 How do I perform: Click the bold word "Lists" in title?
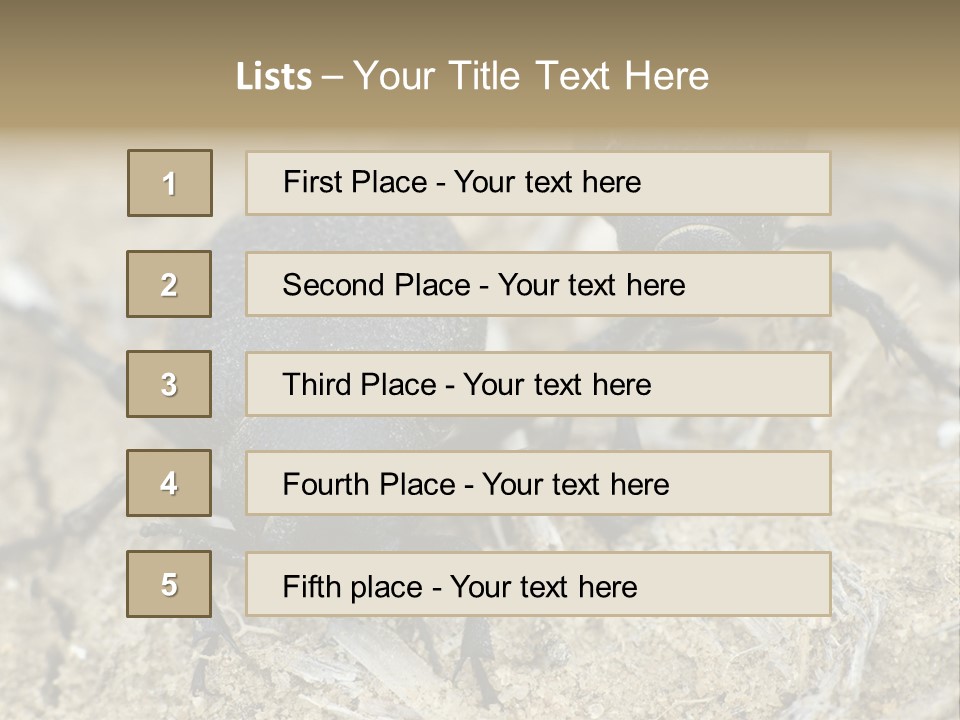click(274, 76)
